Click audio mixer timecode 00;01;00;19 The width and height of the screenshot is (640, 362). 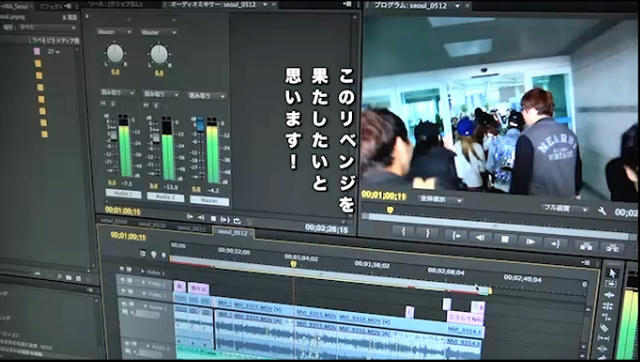pyautogui.click(x=123, y=211)
